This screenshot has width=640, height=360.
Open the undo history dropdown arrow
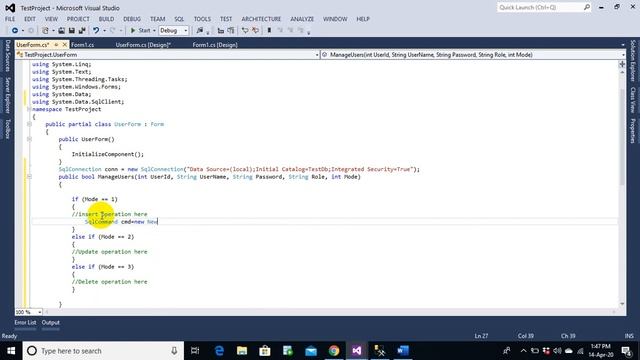104,31
